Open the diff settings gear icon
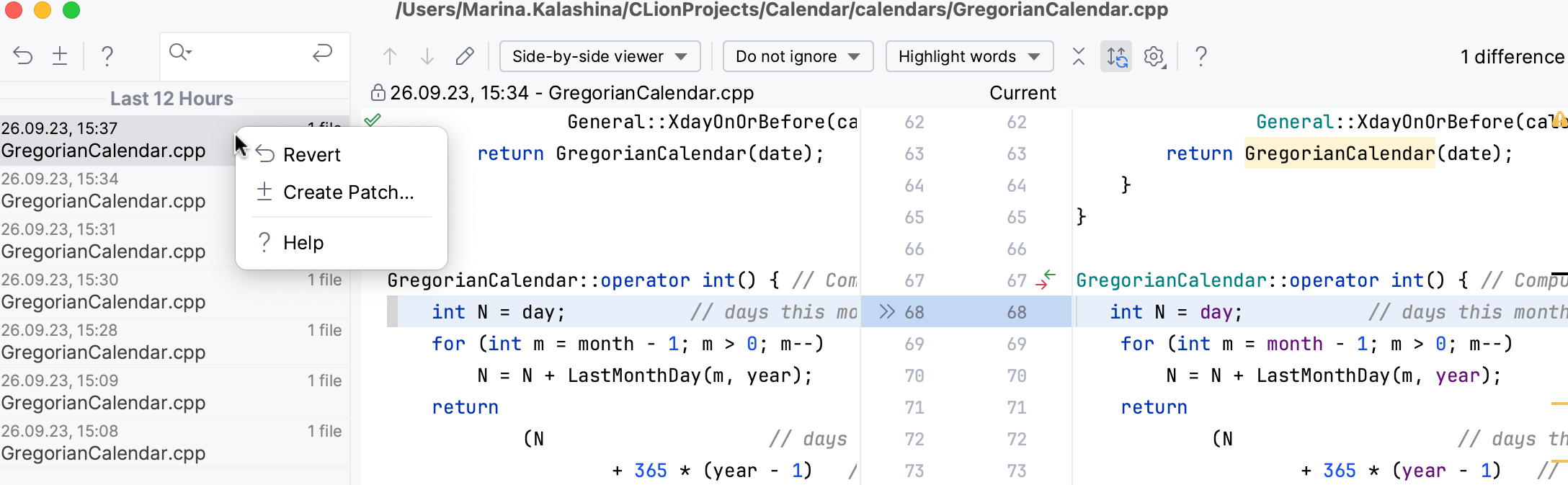Image resolution: width=1568 pixels, height=485 pixels. (x=1154, y=56)
